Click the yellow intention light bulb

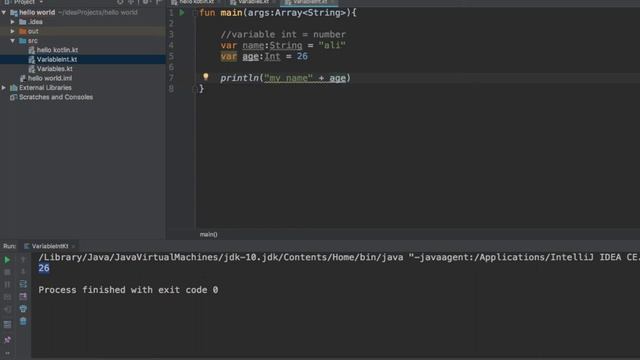(x=206, y=76)
